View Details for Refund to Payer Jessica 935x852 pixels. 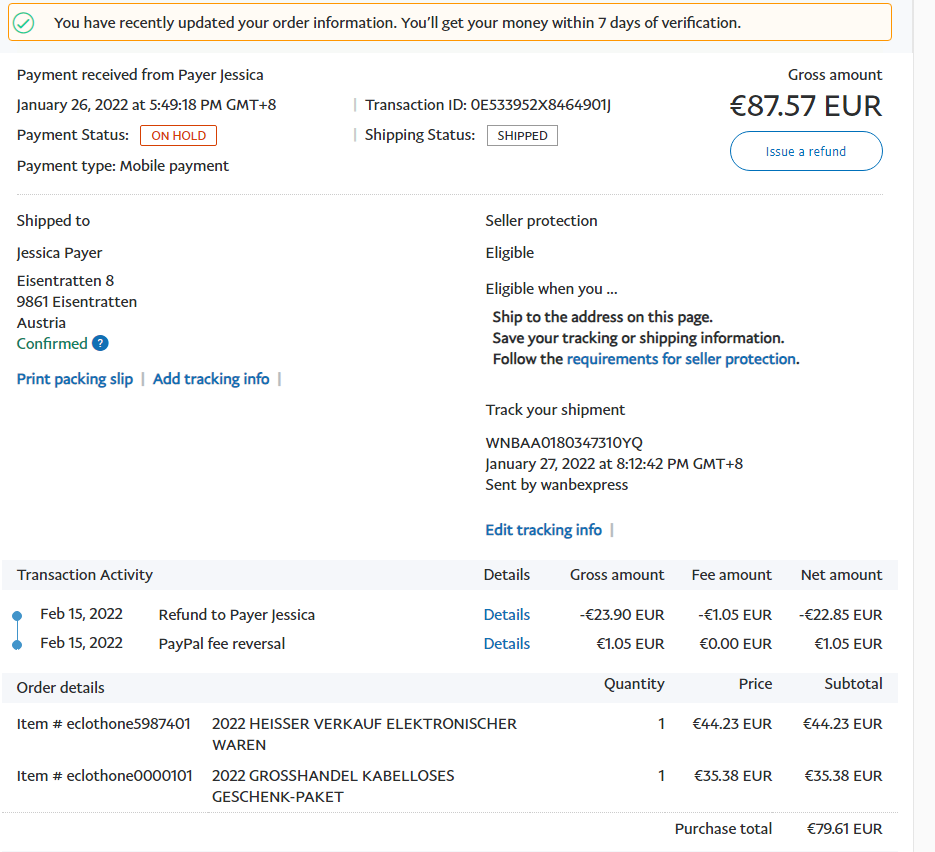tap(506, 615)
